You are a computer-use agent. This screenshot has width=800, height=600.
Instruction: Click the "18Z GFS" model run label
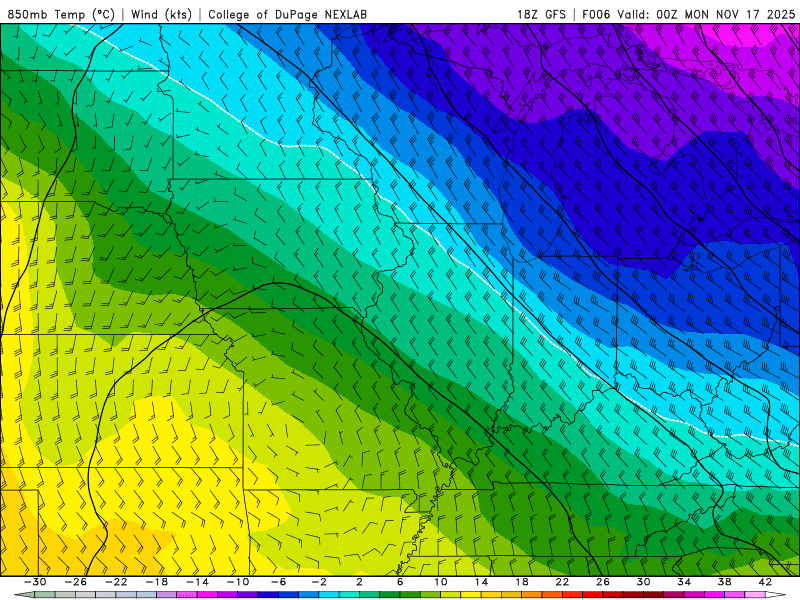[541, 14]
